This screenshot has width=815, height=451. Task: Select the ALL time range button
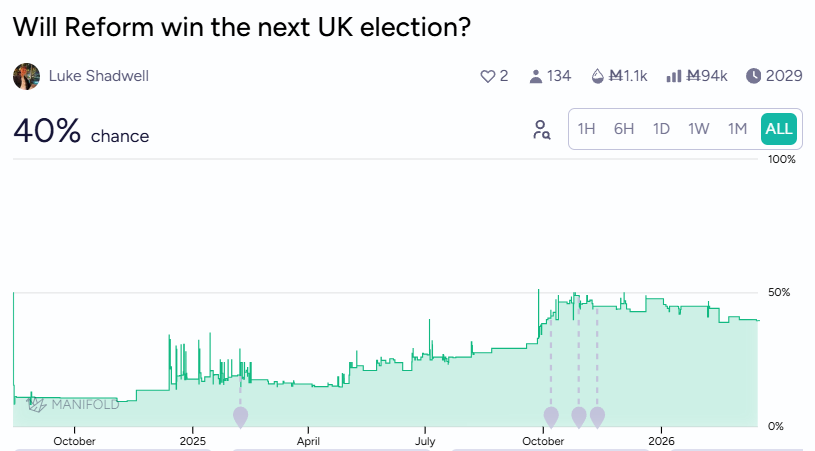pos(779,129)
